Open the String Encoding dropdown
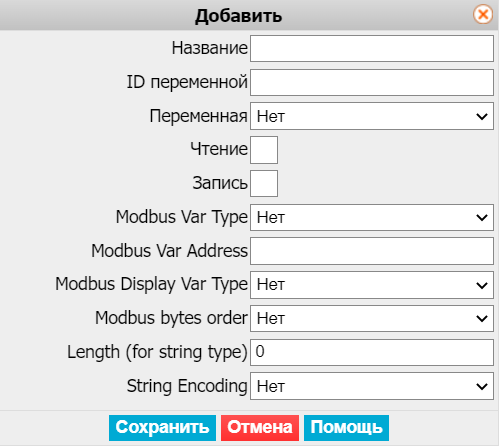This screenshot has width=499, height=446. (372, 386)
